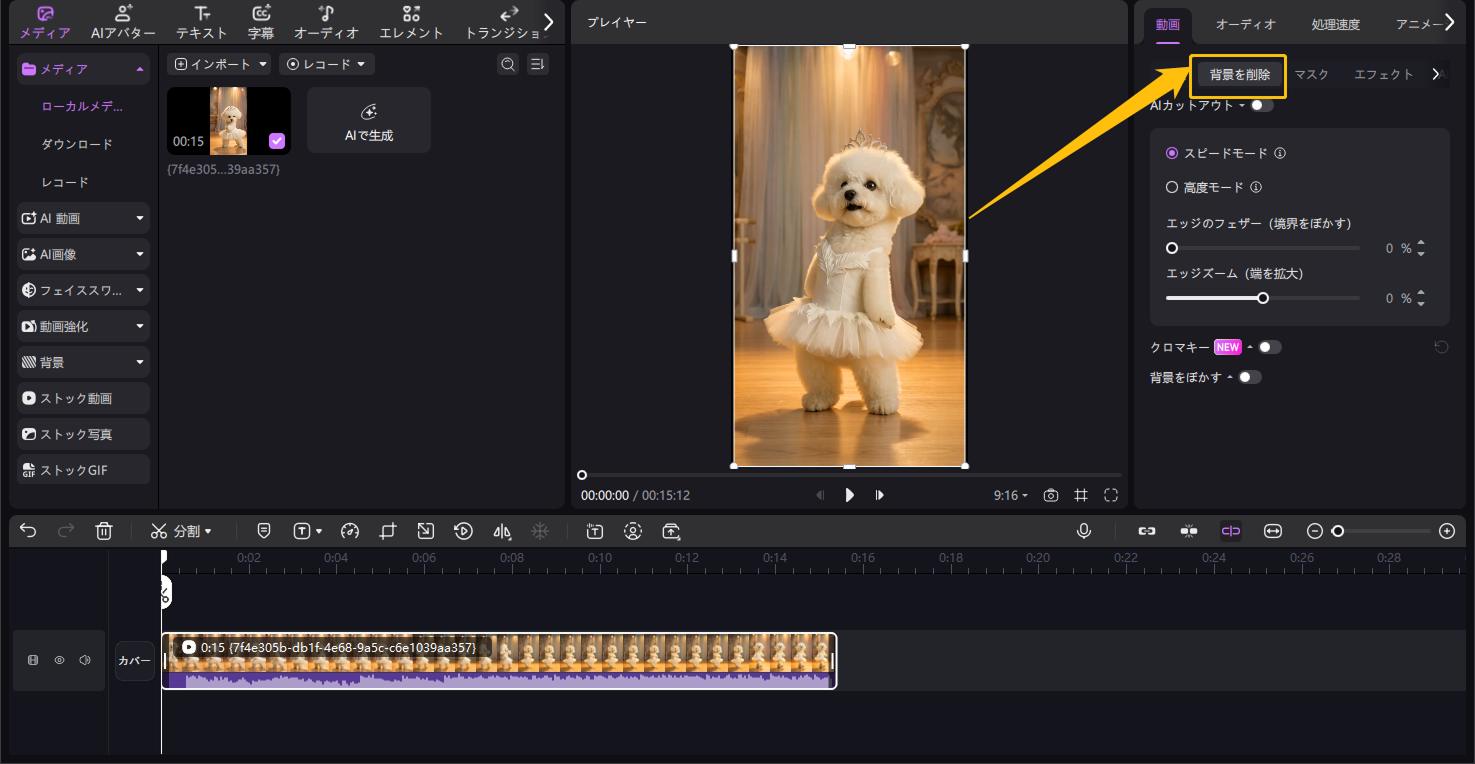Enable the クロマキー toggle
1475x764 pixels.
coord(1271,346)
